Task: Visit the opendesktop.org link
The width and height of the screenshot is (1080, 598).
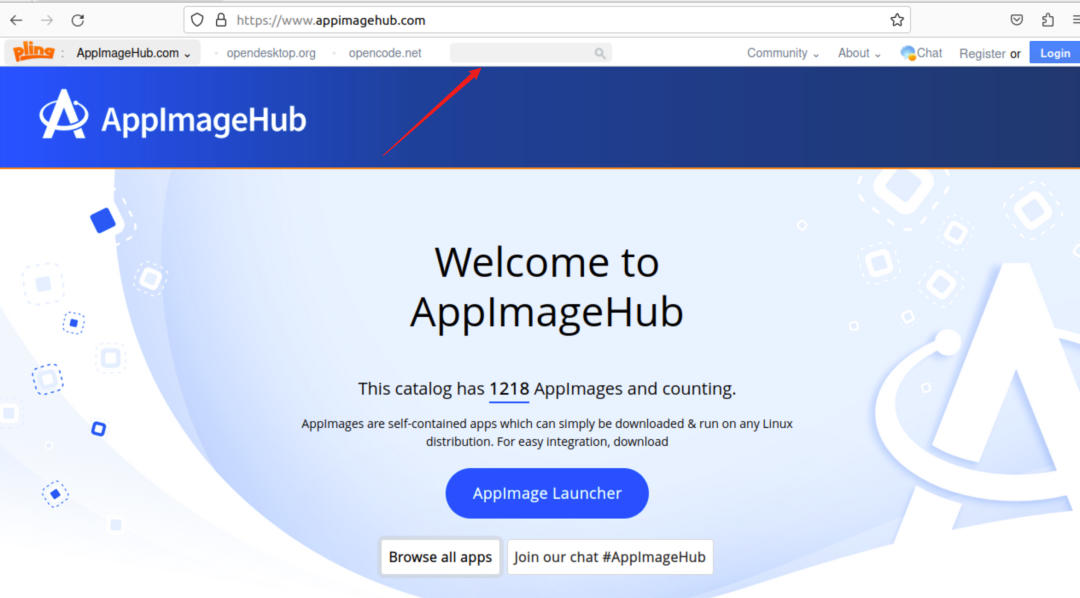Action: pyautogui.click(x=271, y=53)
